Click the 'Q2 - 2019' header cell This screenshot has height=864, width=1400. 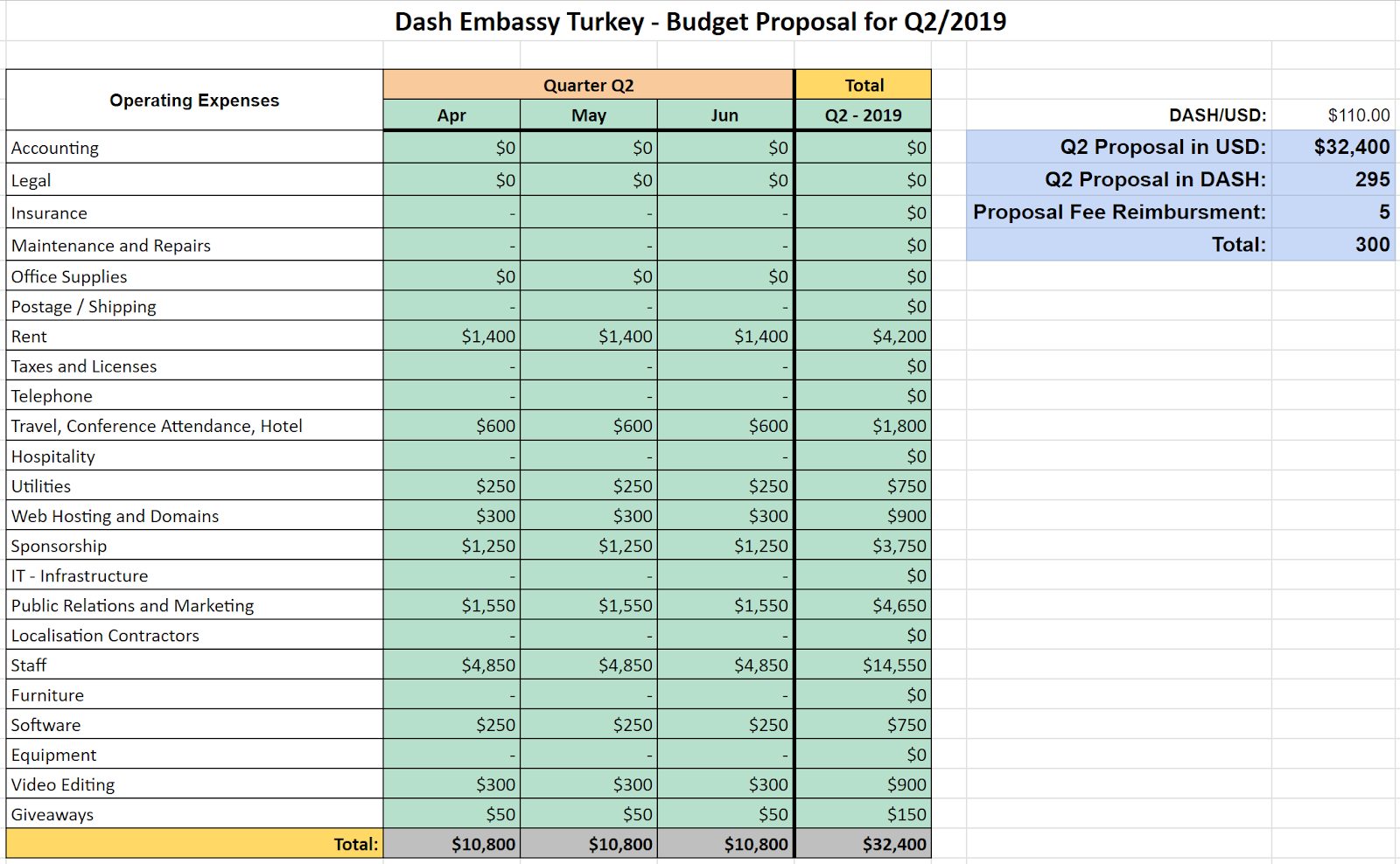[864, 115]
